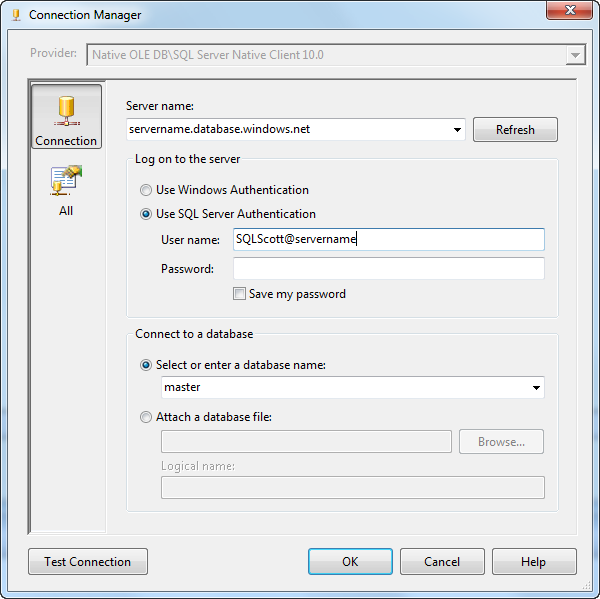Click the database file path field

click(x=306, y=442)
